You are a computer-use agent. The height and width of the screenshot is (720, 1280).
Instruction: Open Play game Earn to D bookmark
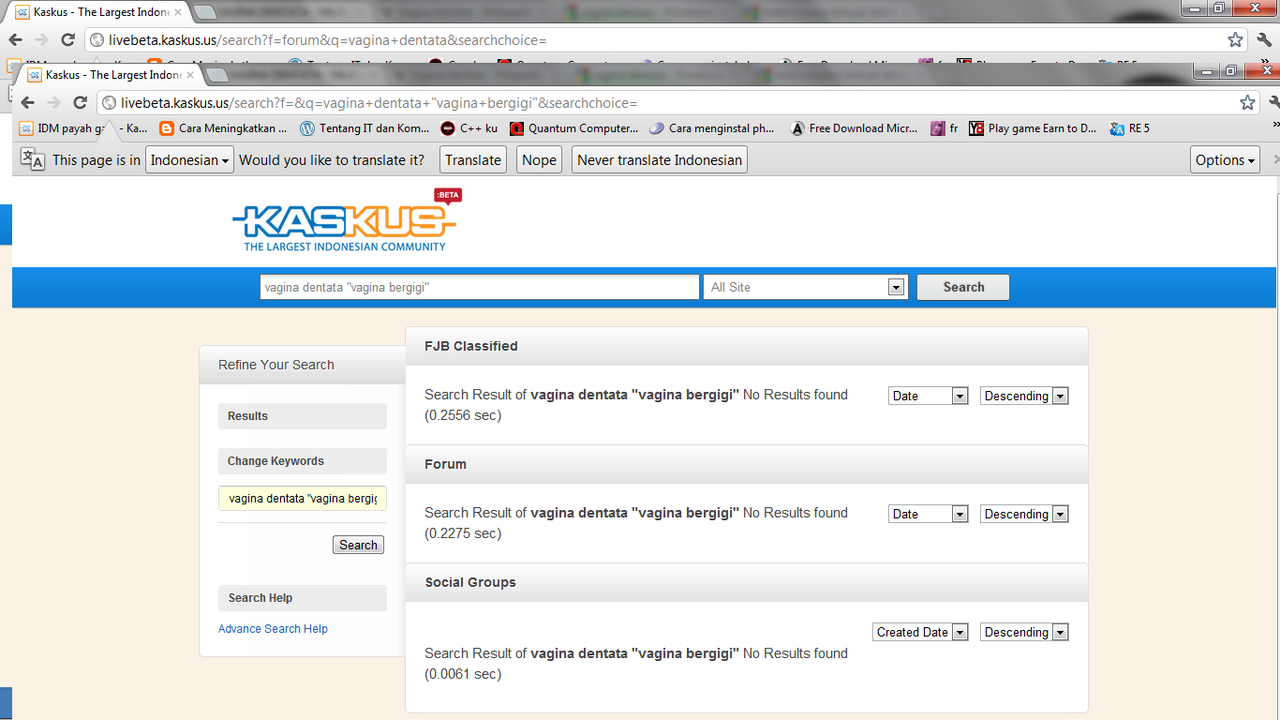click(1033, 128)
